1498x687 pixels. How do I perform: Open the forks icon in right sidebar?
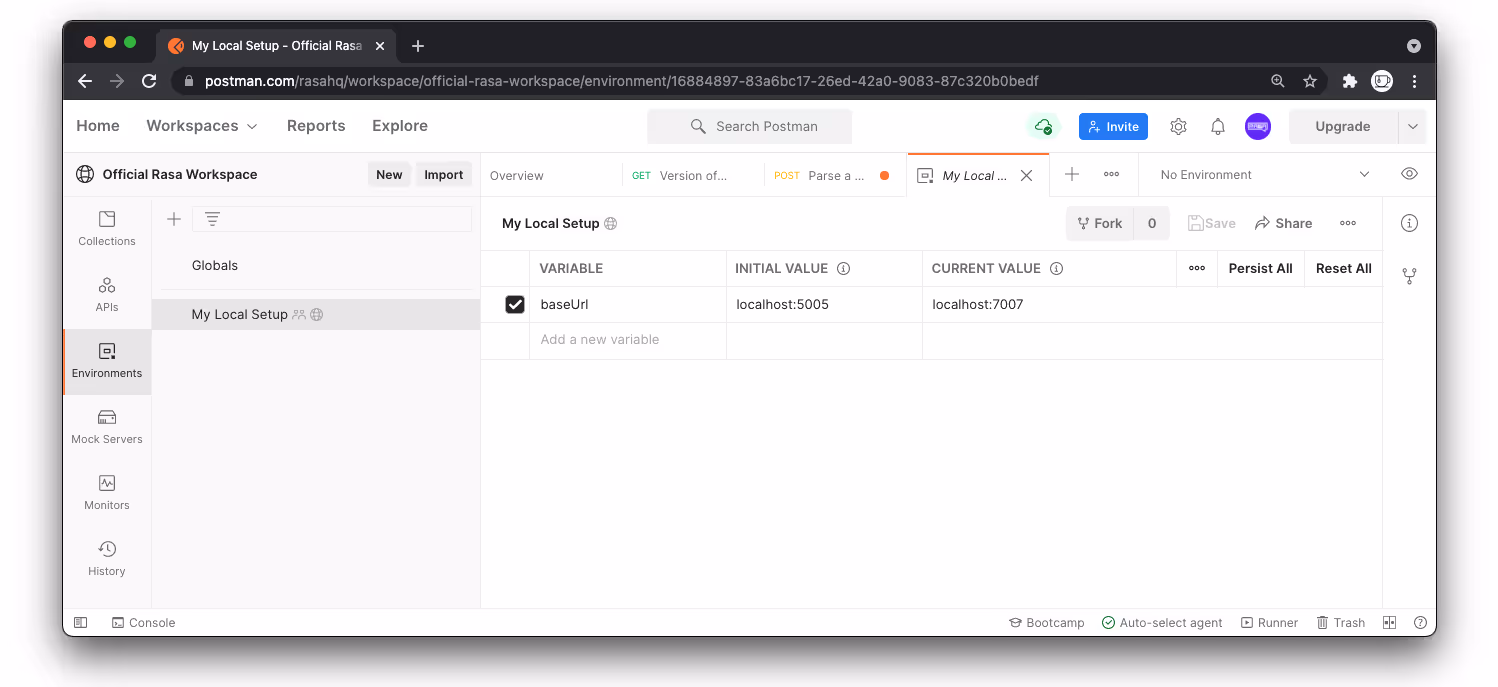1409,275
